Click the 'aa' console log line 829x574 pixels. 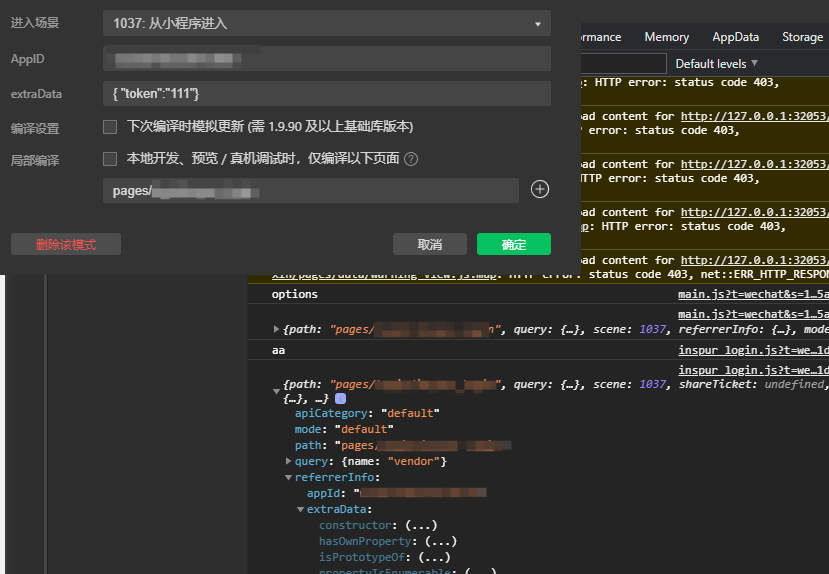(278, 350)
